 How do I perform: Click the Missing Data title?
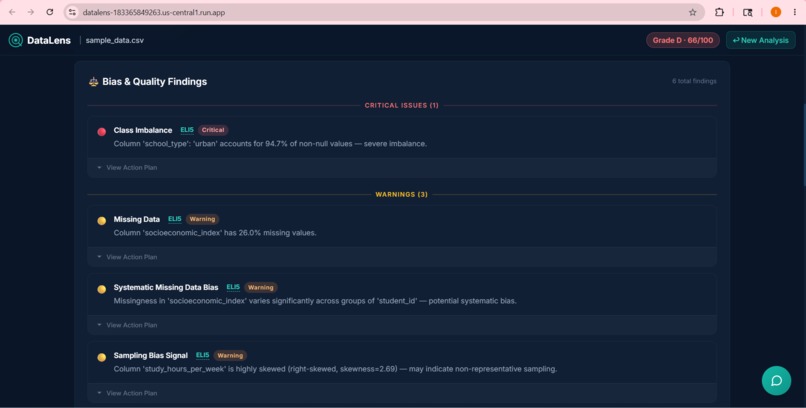click(x=137, y=219)
